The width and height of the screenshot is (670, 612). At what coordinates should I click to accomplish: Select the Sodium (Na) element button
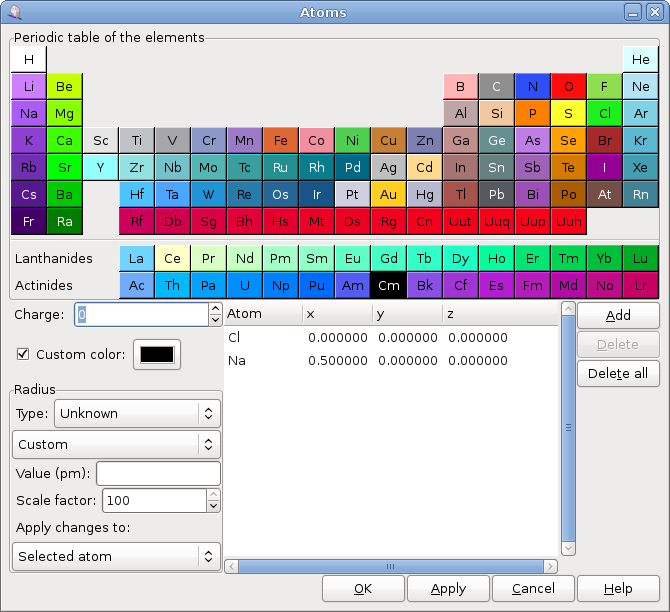29,114
